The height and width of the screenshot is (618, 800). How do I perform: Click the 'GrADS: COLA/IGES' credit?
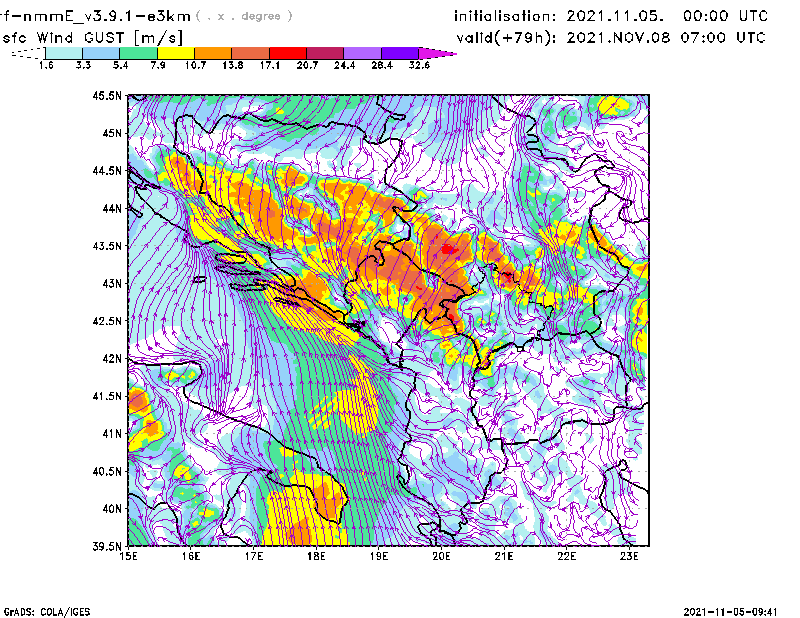point(46,612)
